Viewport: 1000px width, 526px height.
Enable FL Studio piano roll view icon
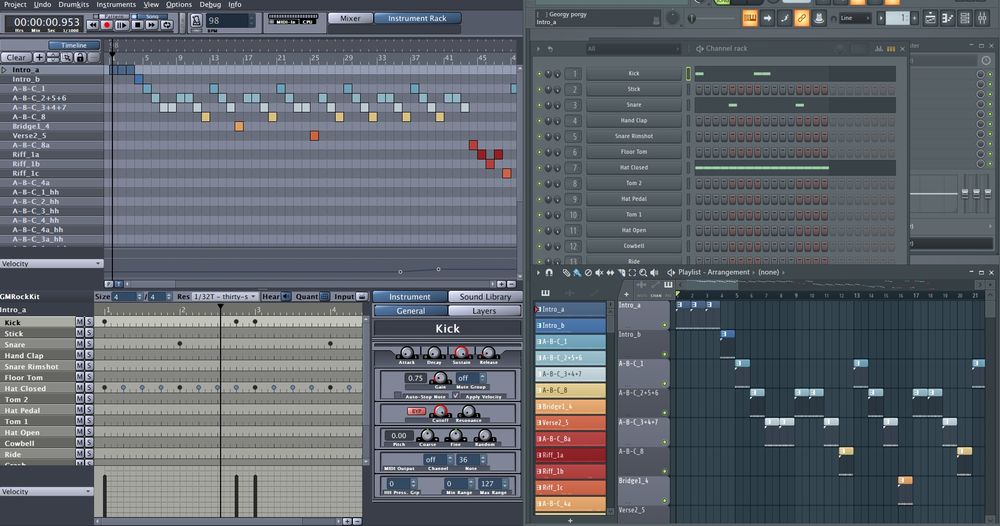tap(750, 18)
